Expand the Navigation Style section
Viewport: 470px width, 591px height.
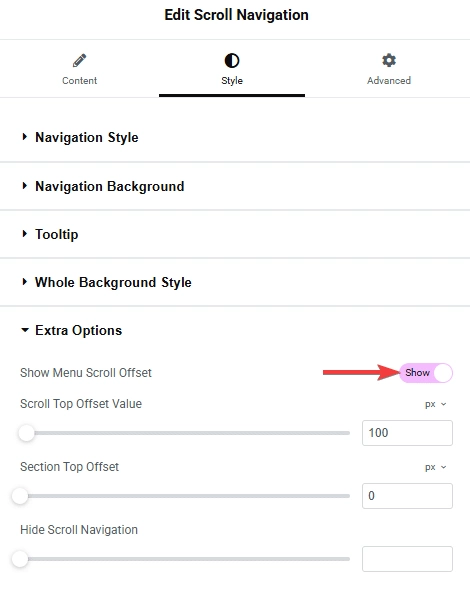click(235, 138)
